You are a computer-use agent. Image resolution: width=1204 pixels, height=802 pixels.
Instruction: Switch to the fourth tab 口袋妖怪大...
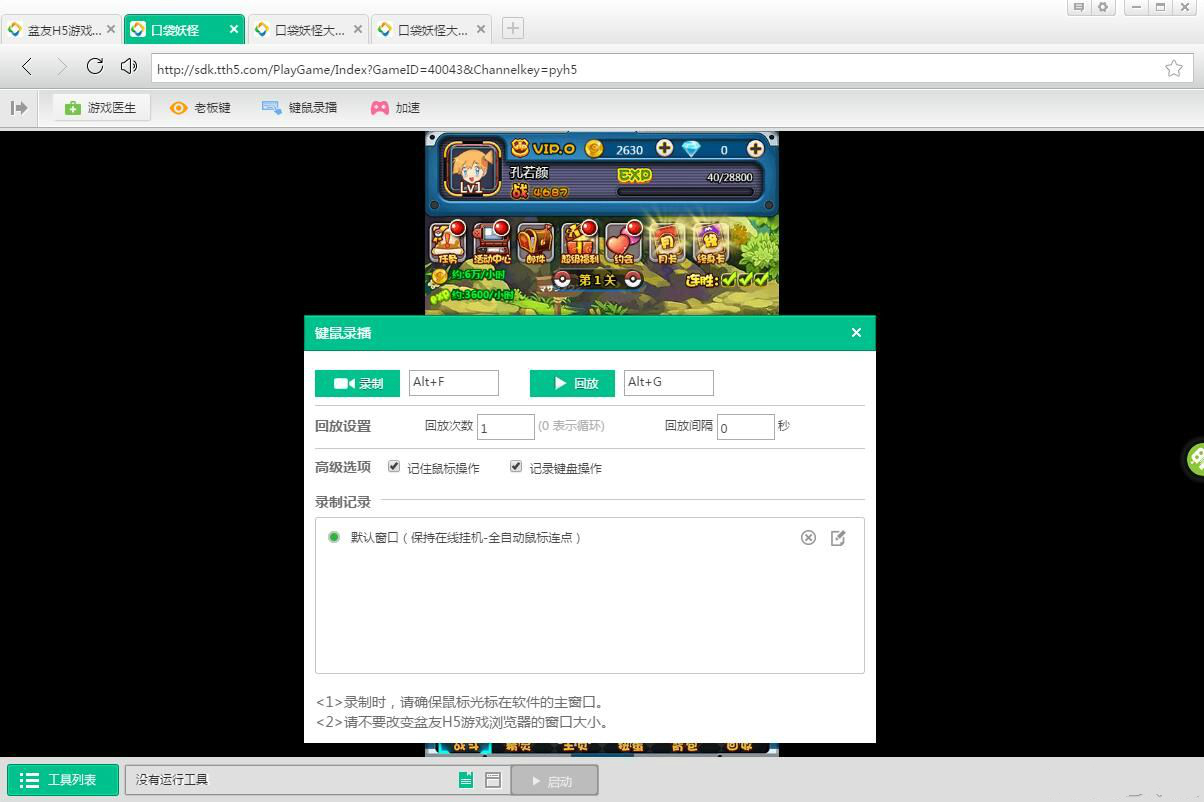pos(430,30)
